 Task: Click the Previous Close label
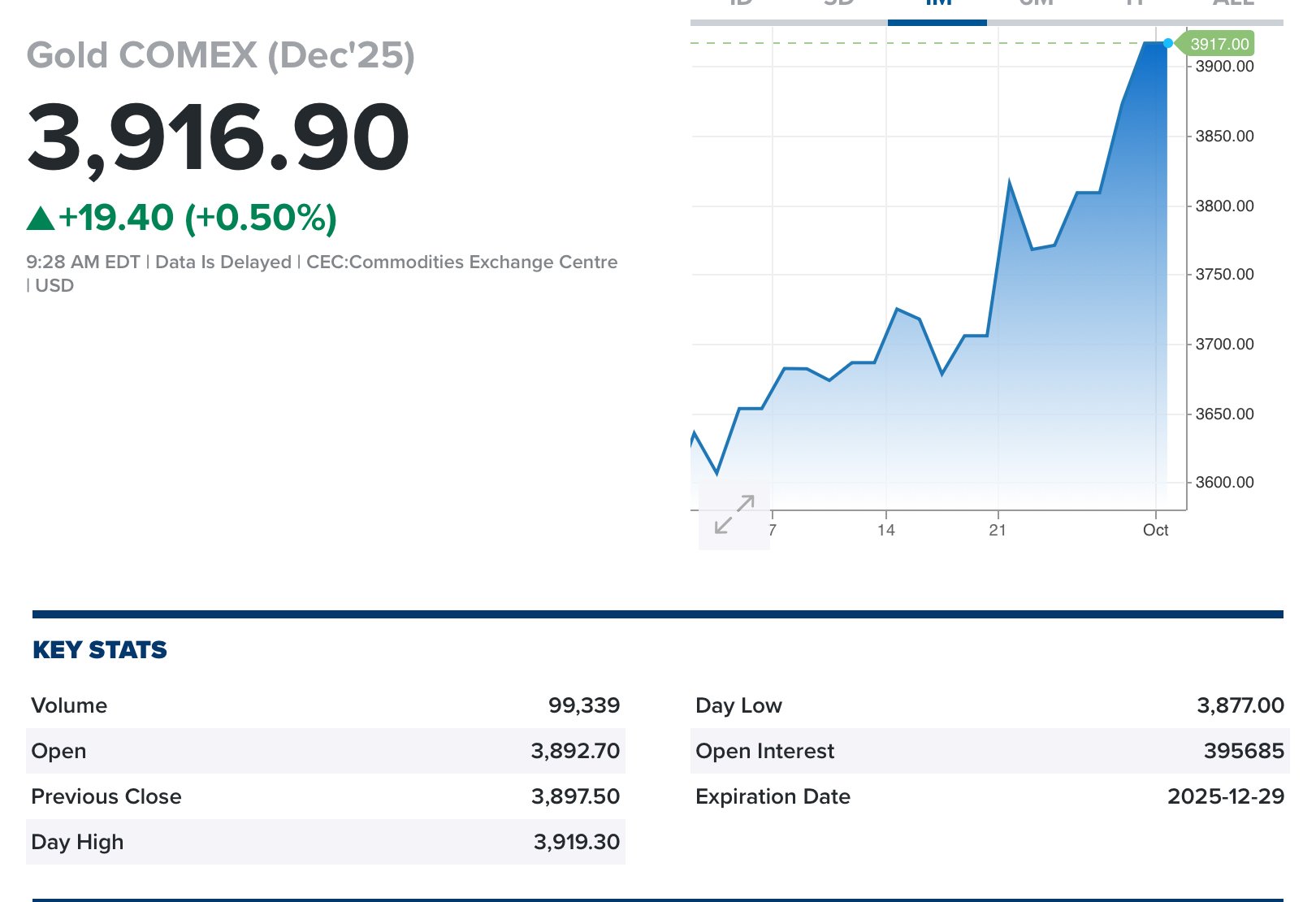[106, 796]
